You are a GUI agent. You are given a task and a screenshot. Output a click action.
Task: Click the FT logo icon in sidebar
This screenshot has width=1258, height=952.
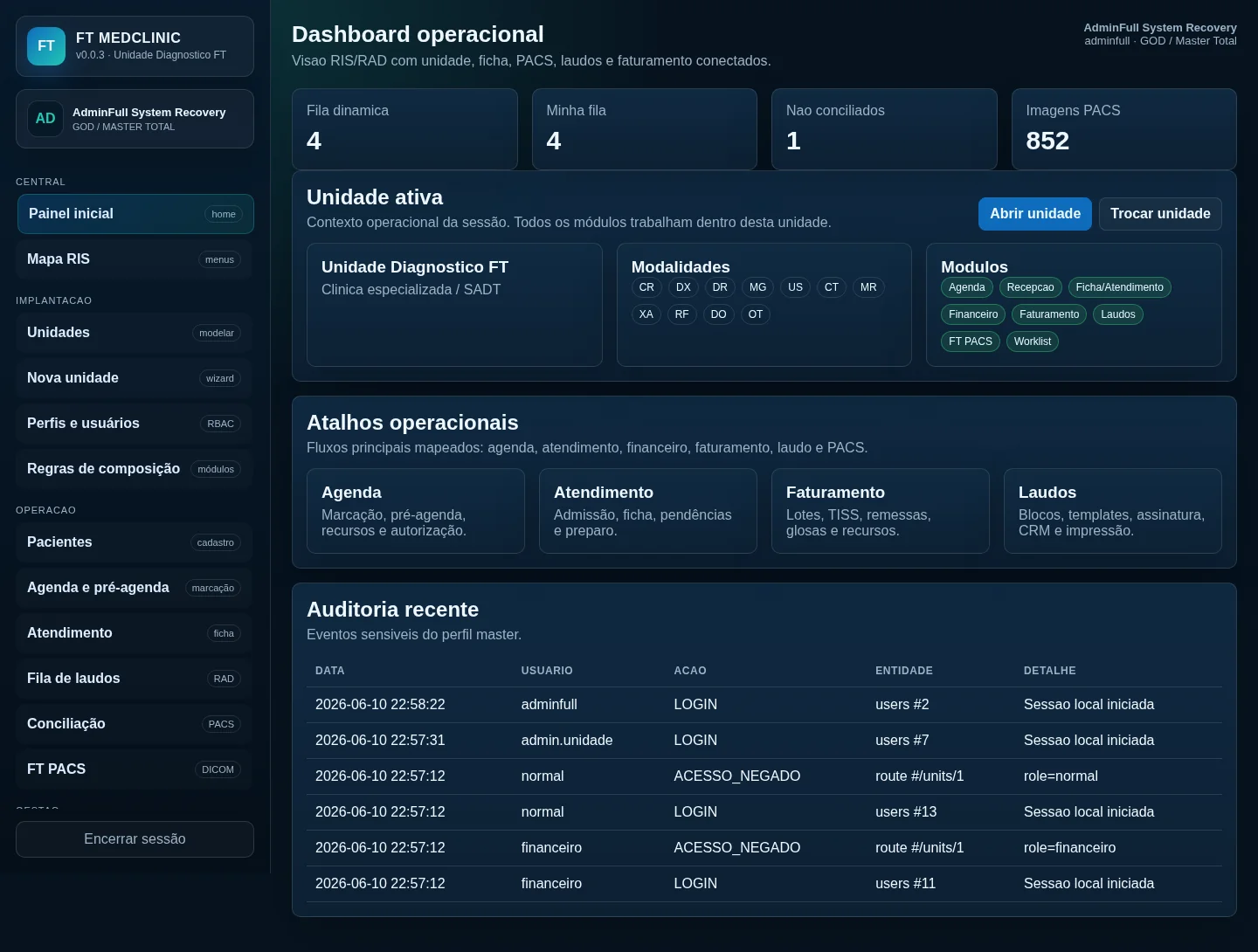pyautogui.click(x=46, y=46)
